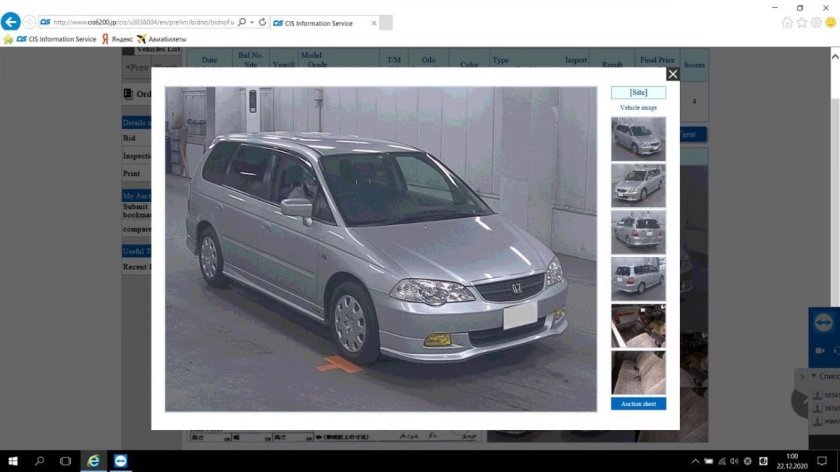This screenshot has width=840, height=472.
Task: Close the vehicle image popup
Action: click(x=672, y=74)
